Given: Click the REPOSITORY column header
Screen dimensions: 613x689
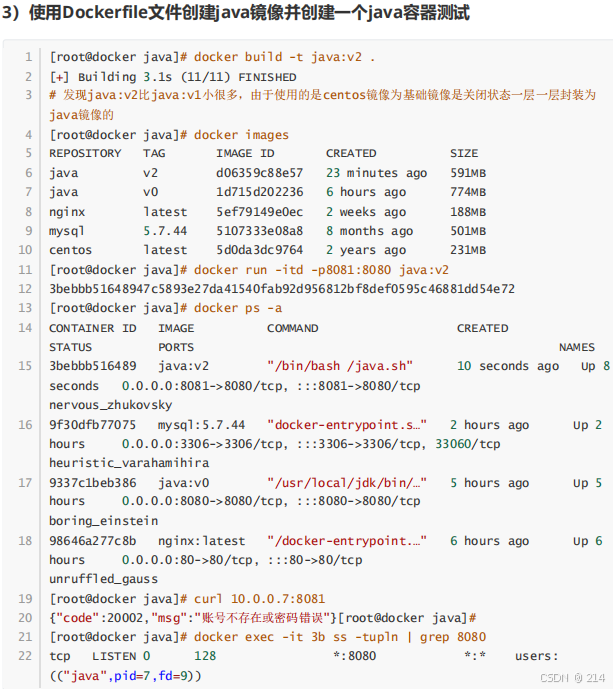Looking at the screenshot, I should tap(85, 153).
